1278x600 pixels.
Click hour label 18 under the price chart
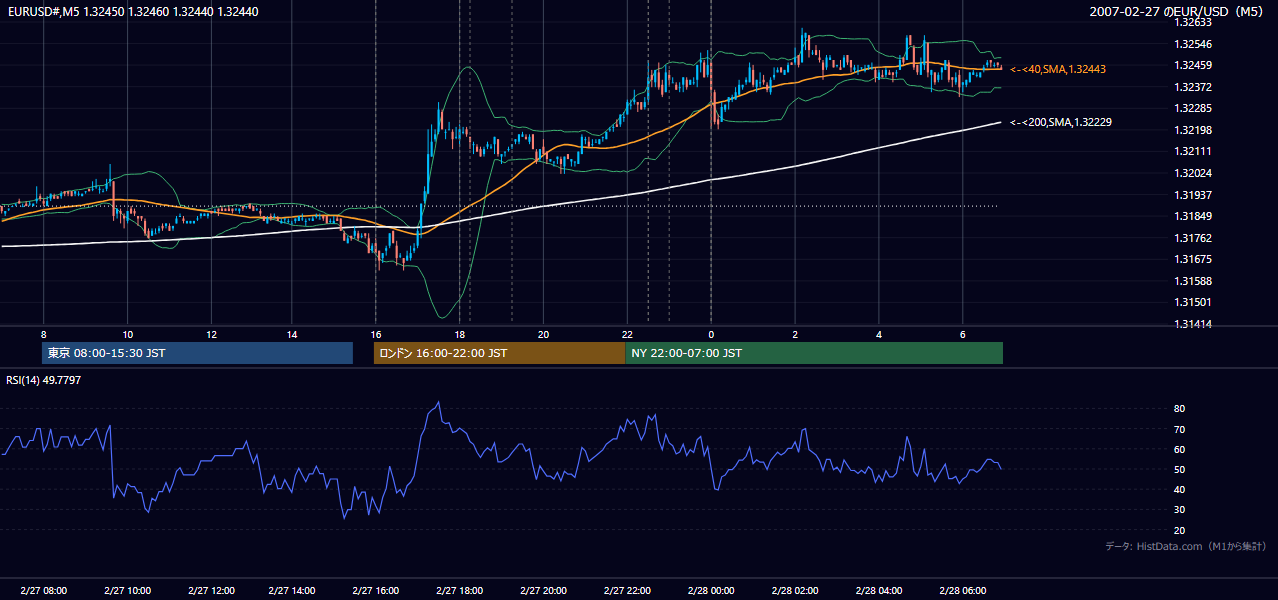[459, 334]
